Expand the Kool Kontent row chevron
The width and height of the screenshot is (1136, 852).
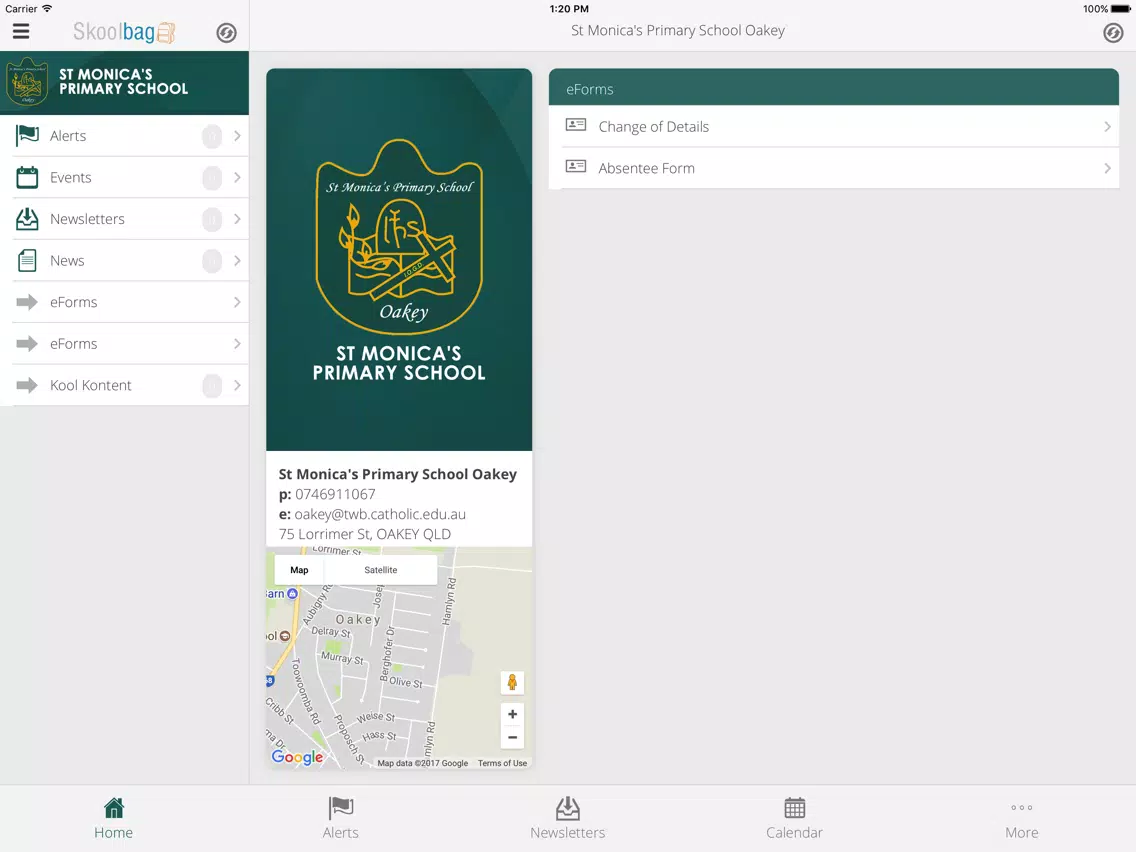(237, 385)
